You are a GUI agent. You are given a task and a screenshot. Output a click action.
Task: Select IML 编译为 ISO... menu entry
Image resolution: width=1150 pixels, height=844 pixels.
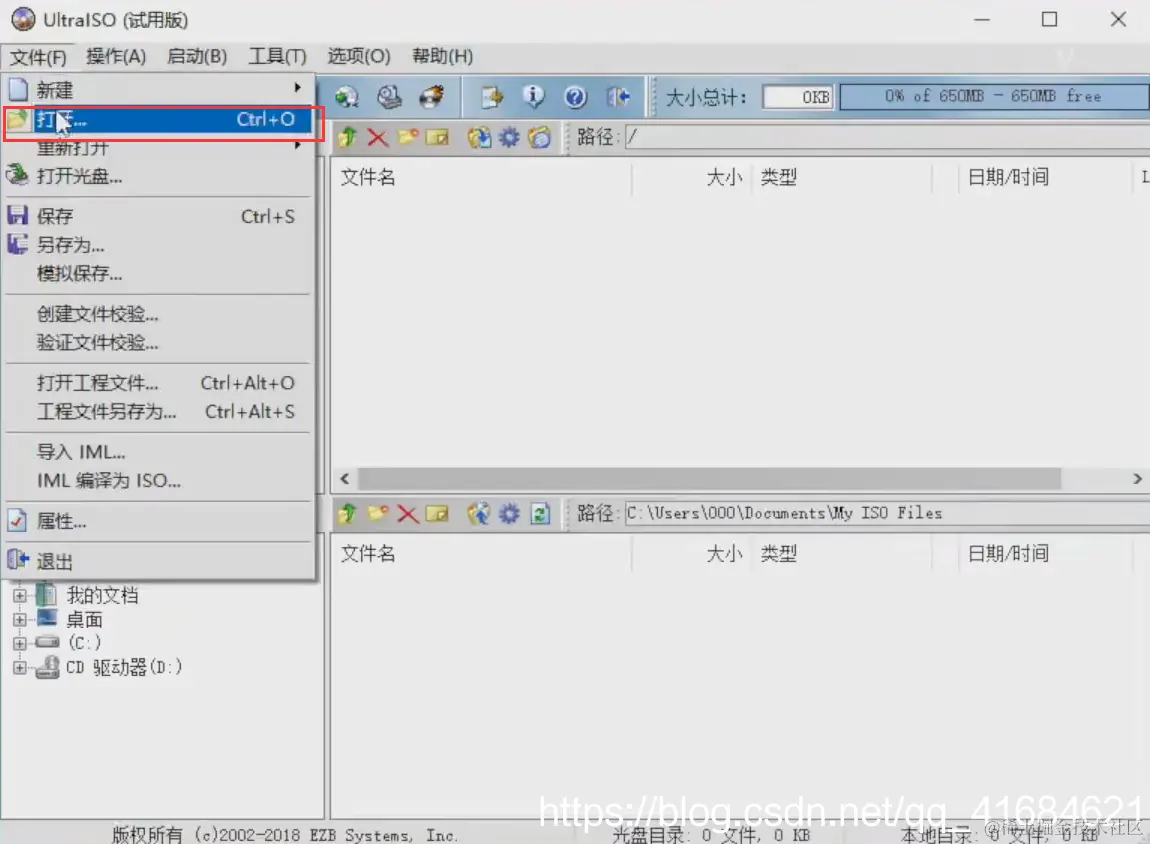coord(158,480)
